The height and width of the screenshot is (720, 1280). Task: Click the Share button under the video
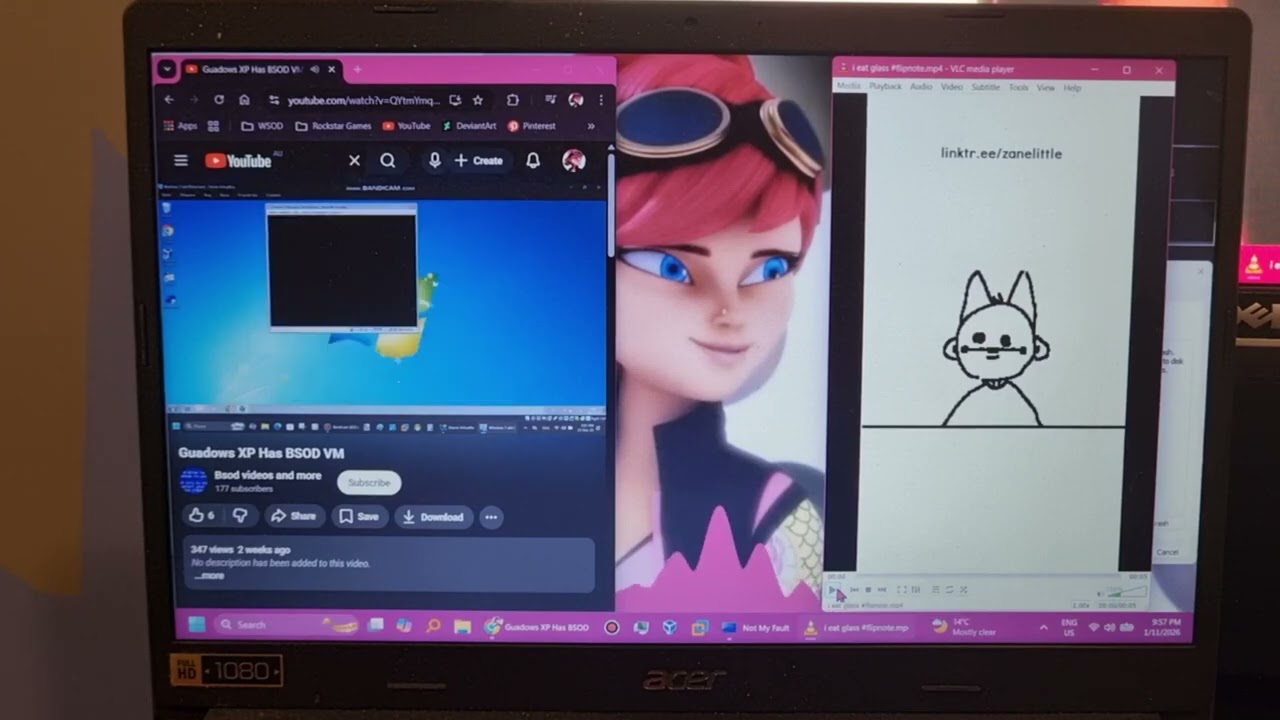293,516
